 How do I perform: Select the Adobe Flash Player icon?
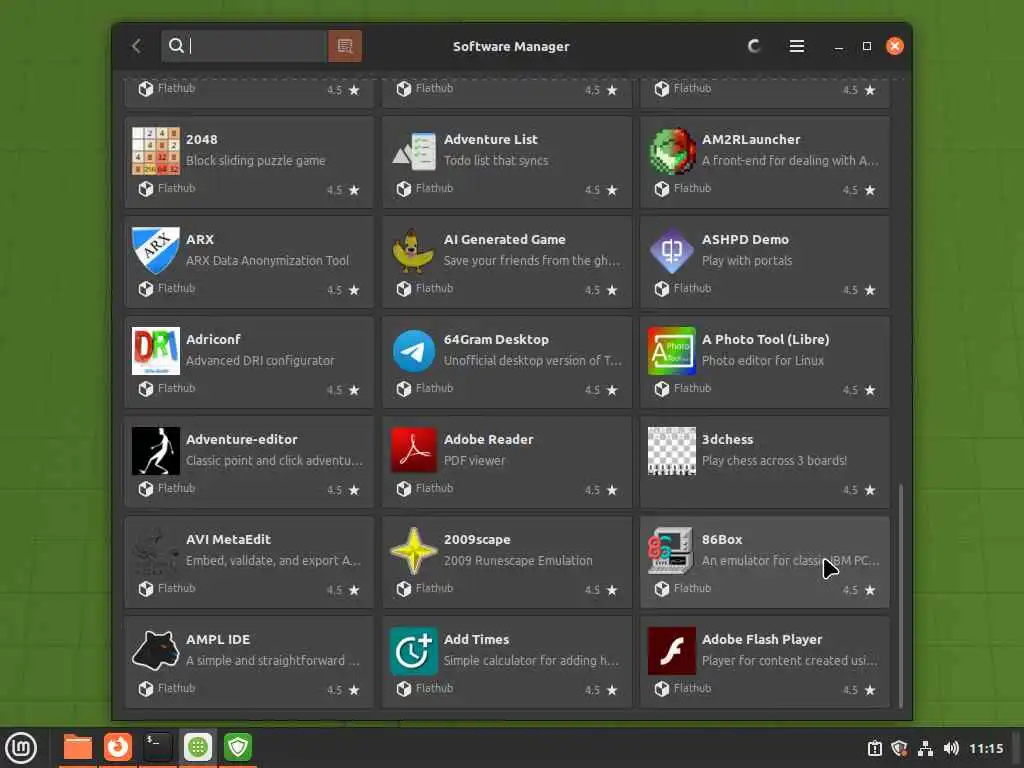tap(671, 650)
